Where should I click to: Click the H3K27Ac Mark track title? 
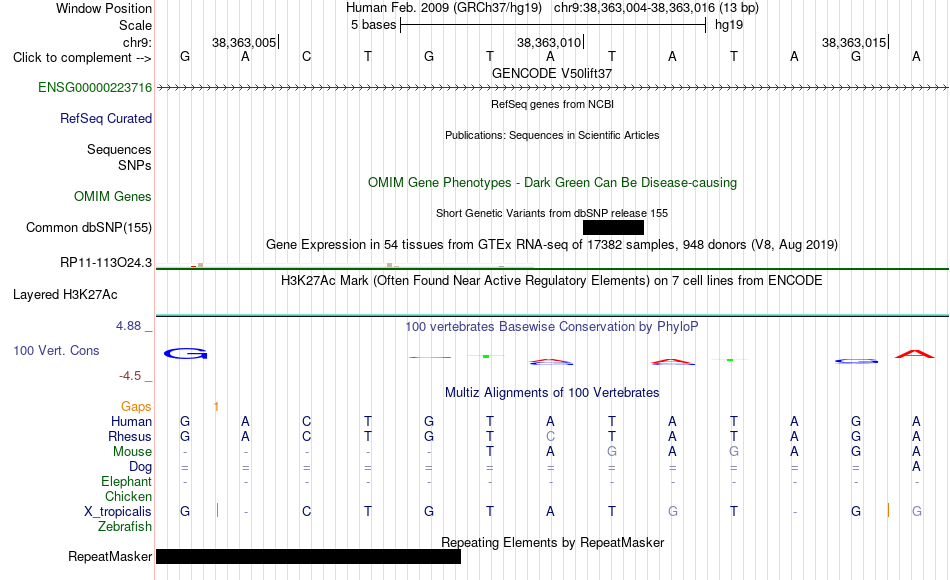(552, 281)
